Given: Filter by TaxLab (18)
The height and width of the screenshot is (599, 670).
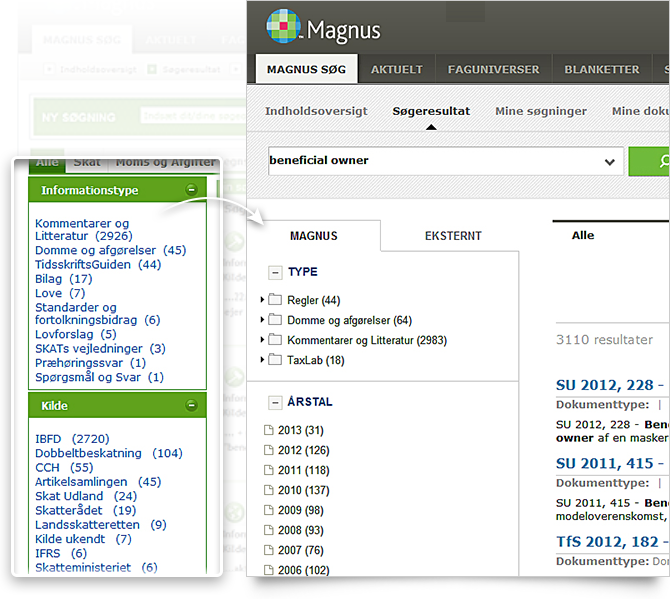Looking at the screenshot, I should pyautogui.click(x=316, y=360).
